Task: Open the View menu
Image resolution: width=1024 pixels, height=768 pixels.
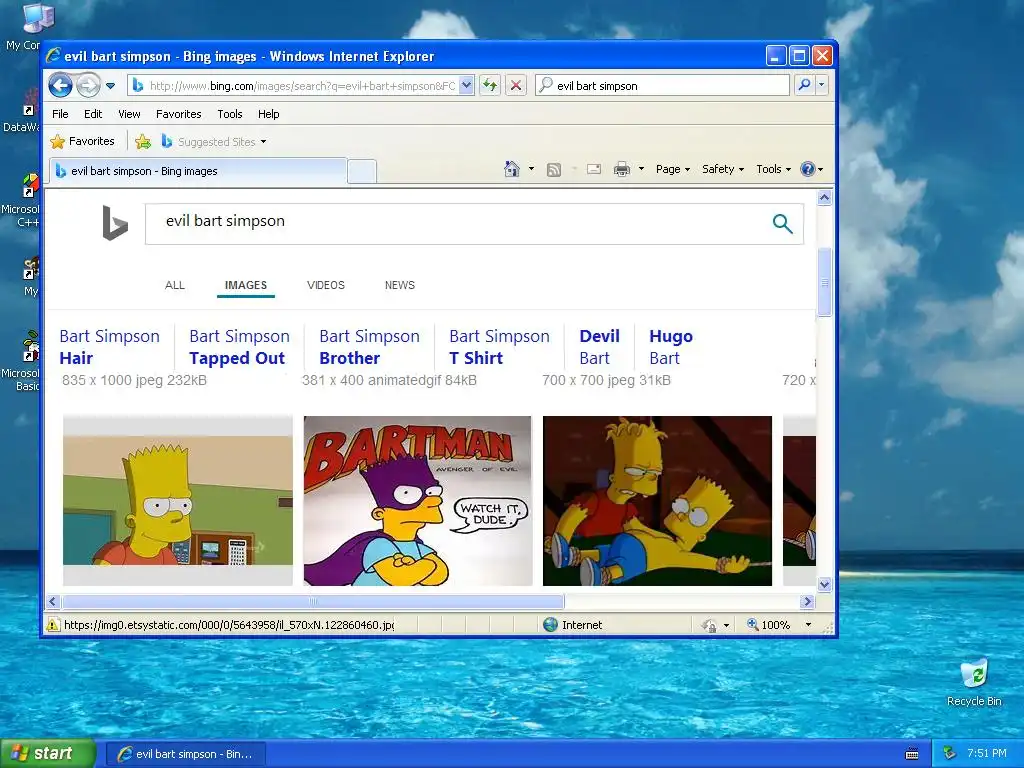Action: pyautogui.click(x=129, y=114)
